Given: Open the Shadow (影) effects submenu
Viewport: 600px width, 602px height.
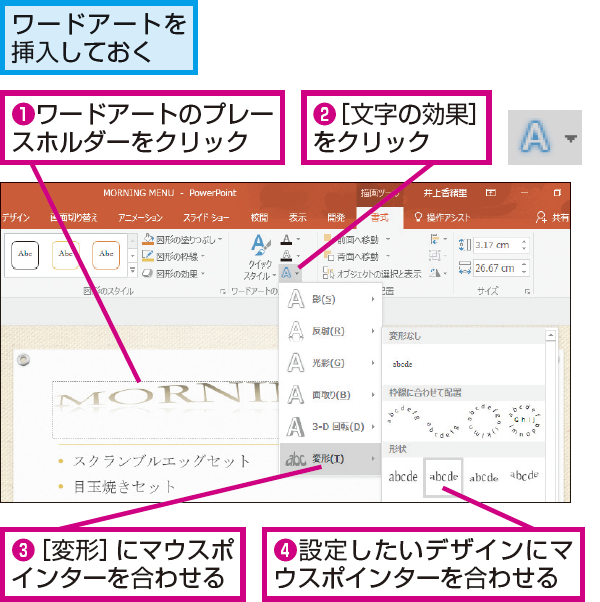Looking at the screenshot, I should click(x=331, y=299).
